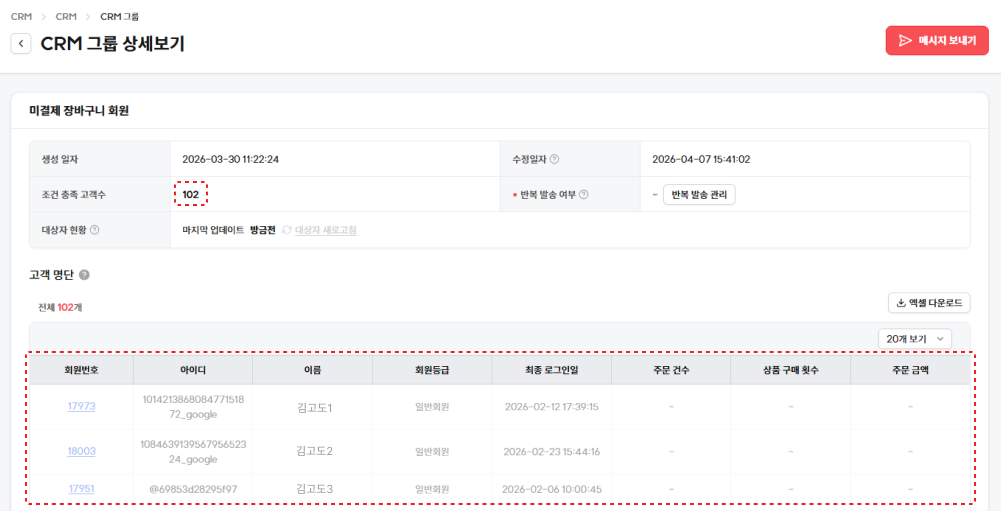This screenshot has height=511, width=1001.
Task: Click the 주문 금액 column header
Action: click(910, 370)
